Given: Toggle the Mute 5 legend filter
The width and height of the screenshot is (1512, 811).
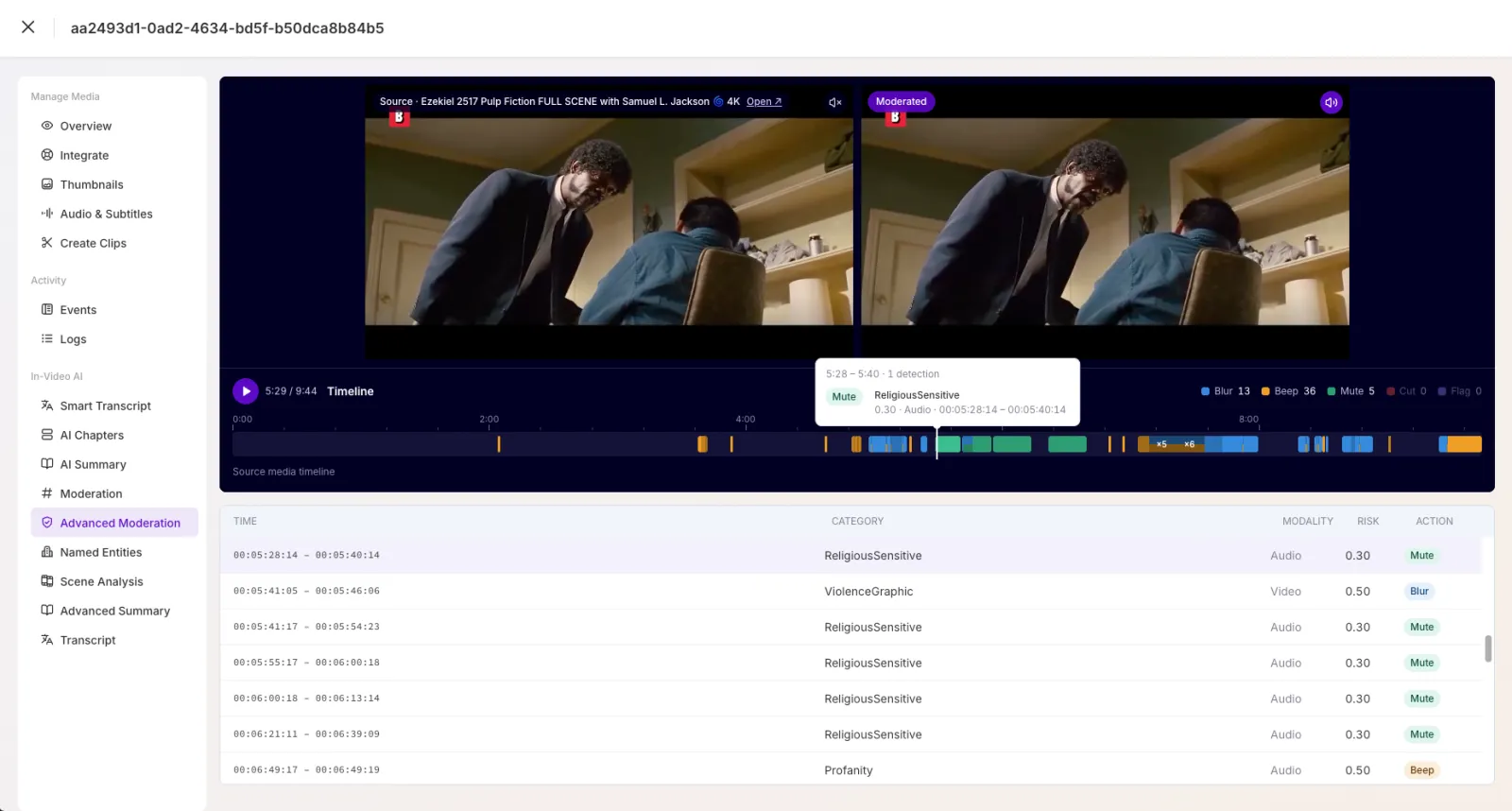Looking at the screenshot, I should (1351, 391).
